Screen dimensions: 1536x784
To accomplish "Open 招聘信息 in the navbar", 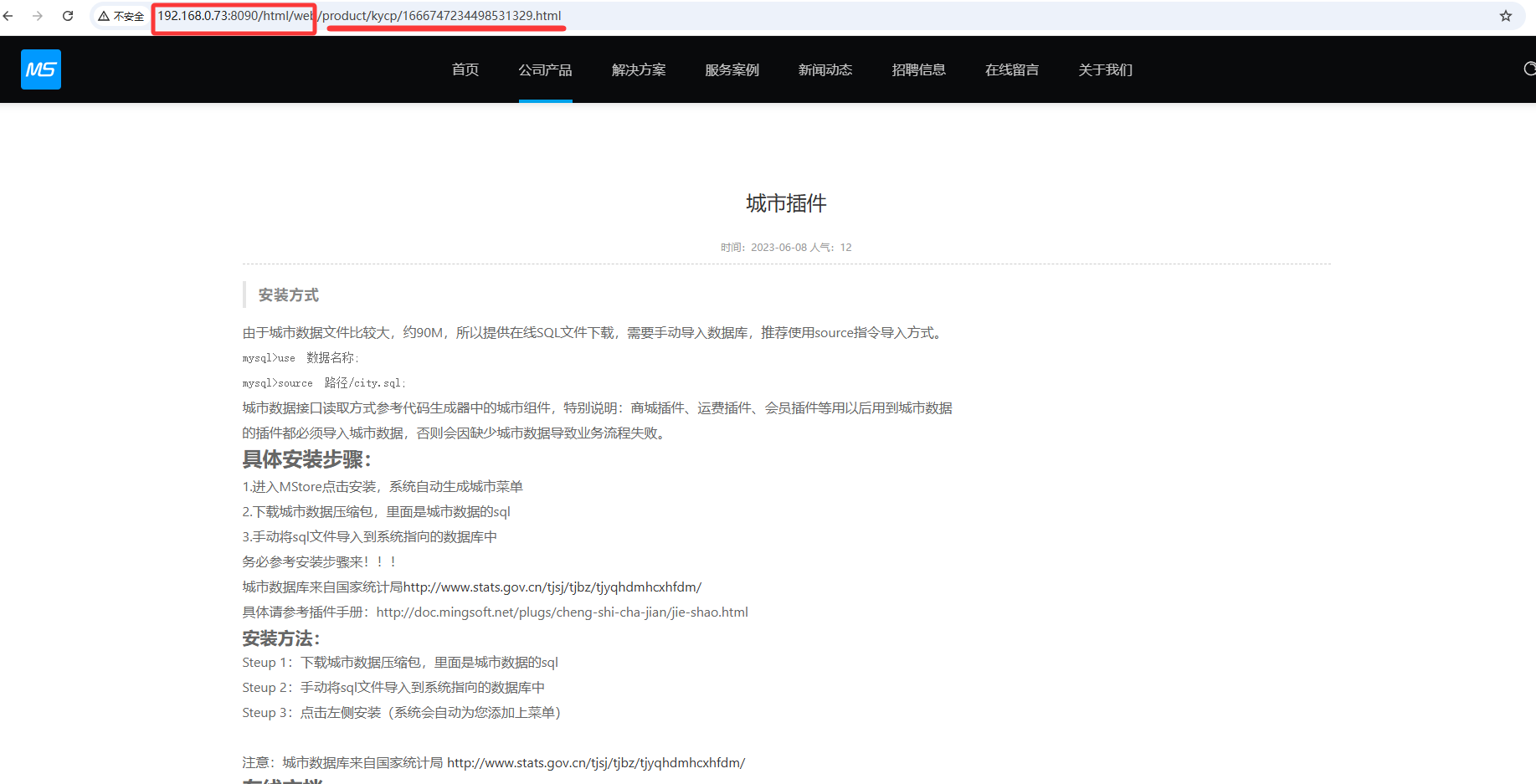I will click(x=918, y=70).
